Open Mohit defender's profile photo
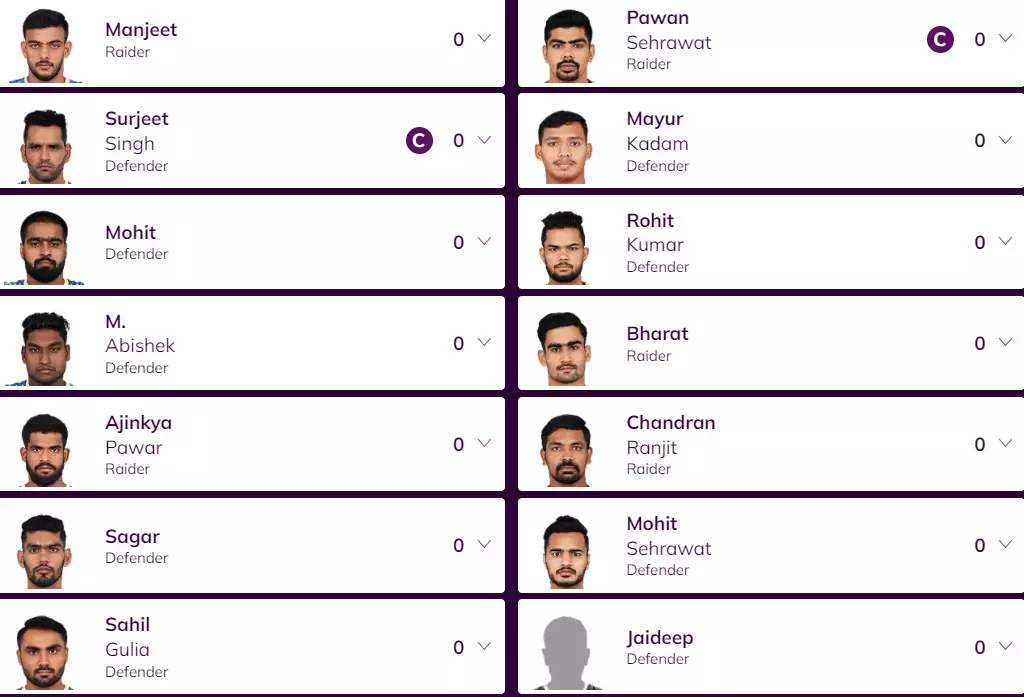This screenshot has width=1024, height=697. click(44, 247)
